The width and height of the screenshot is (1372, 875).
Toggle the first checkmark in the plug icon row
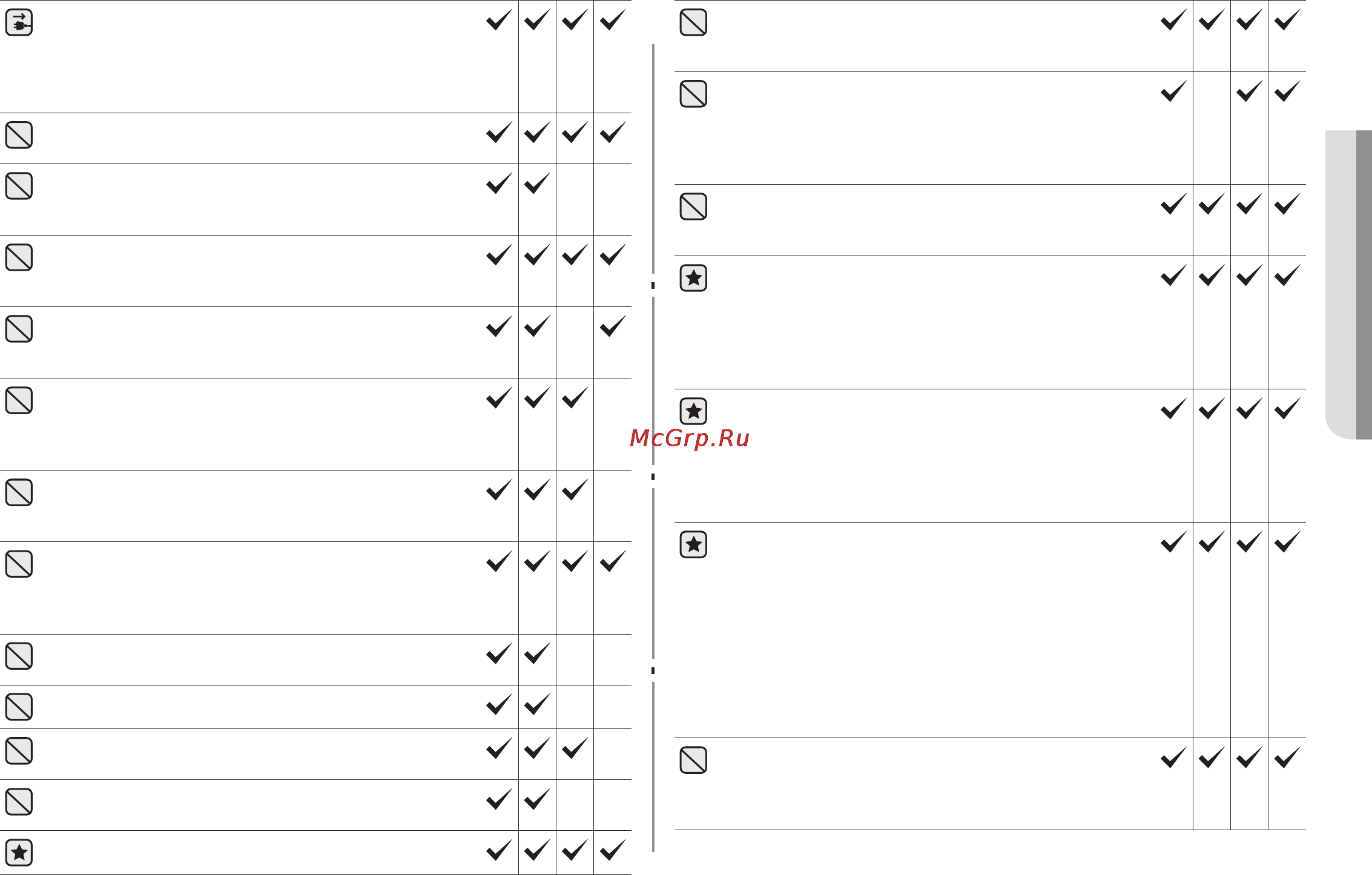point(500,20)
